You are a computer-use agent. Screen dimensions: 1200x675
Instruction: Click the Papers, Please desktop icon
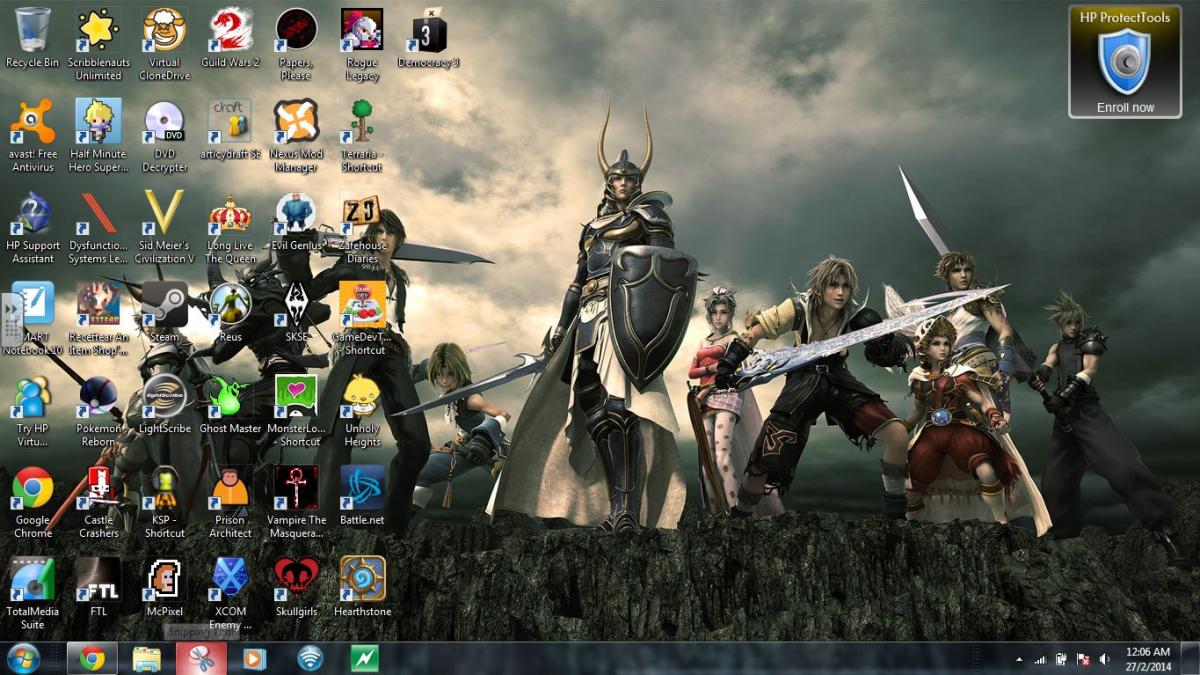coord(296,45)
